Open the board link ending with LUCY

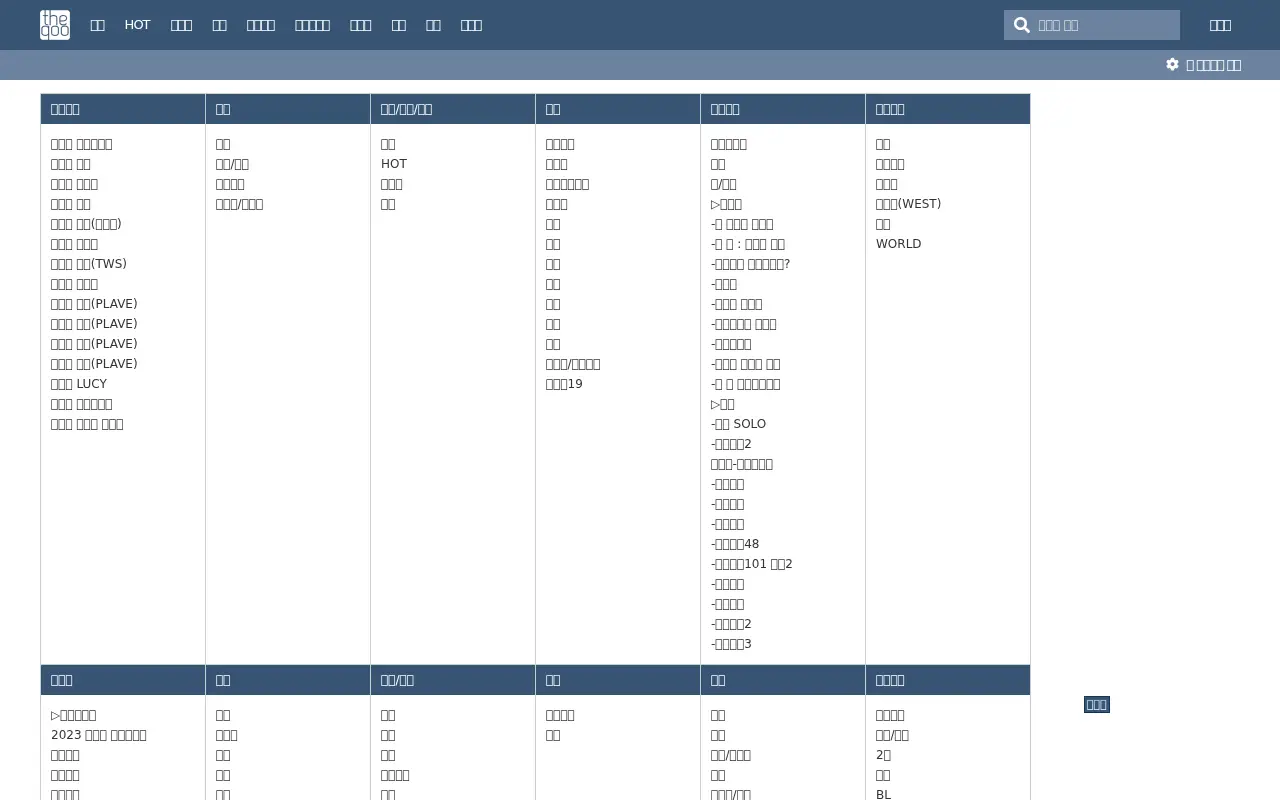coord(79,384)
